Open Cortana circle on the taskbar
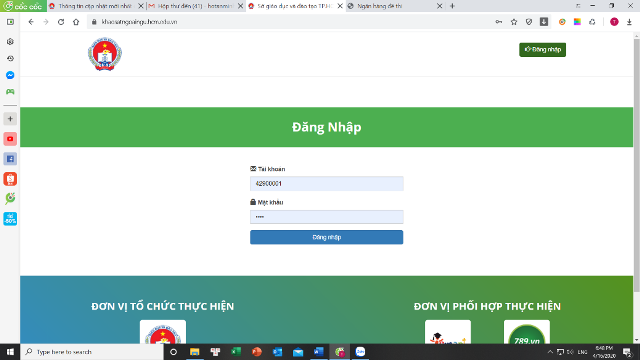 tap(173, 352)
